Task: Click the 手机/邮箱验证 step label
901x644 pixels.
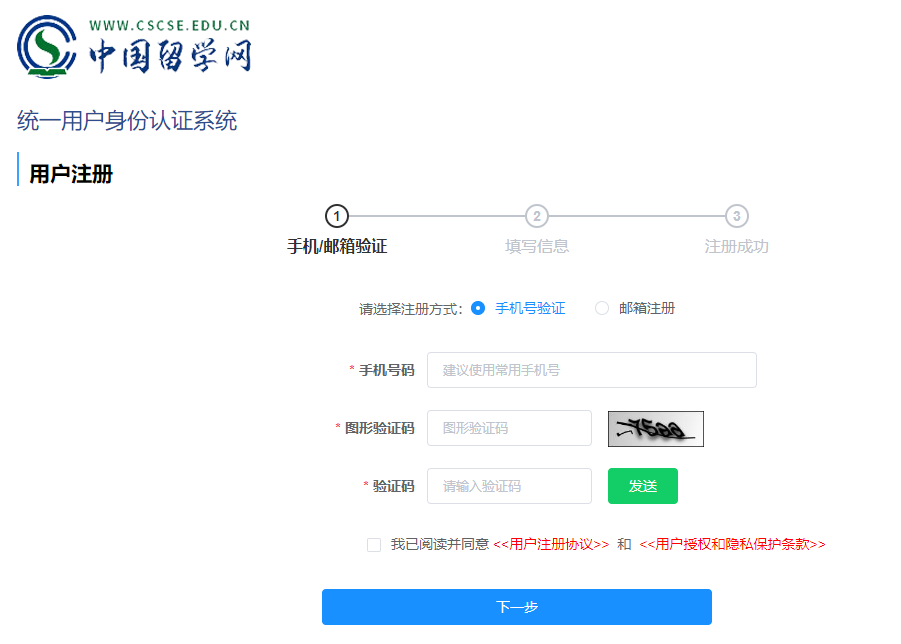Action: [x=337, y=246]
